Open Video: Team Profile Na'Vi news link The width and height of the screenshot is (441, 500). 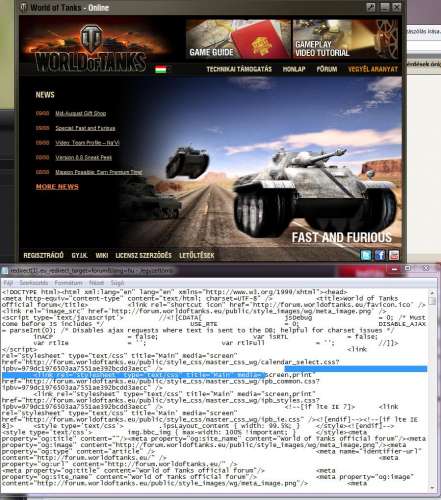87,143
